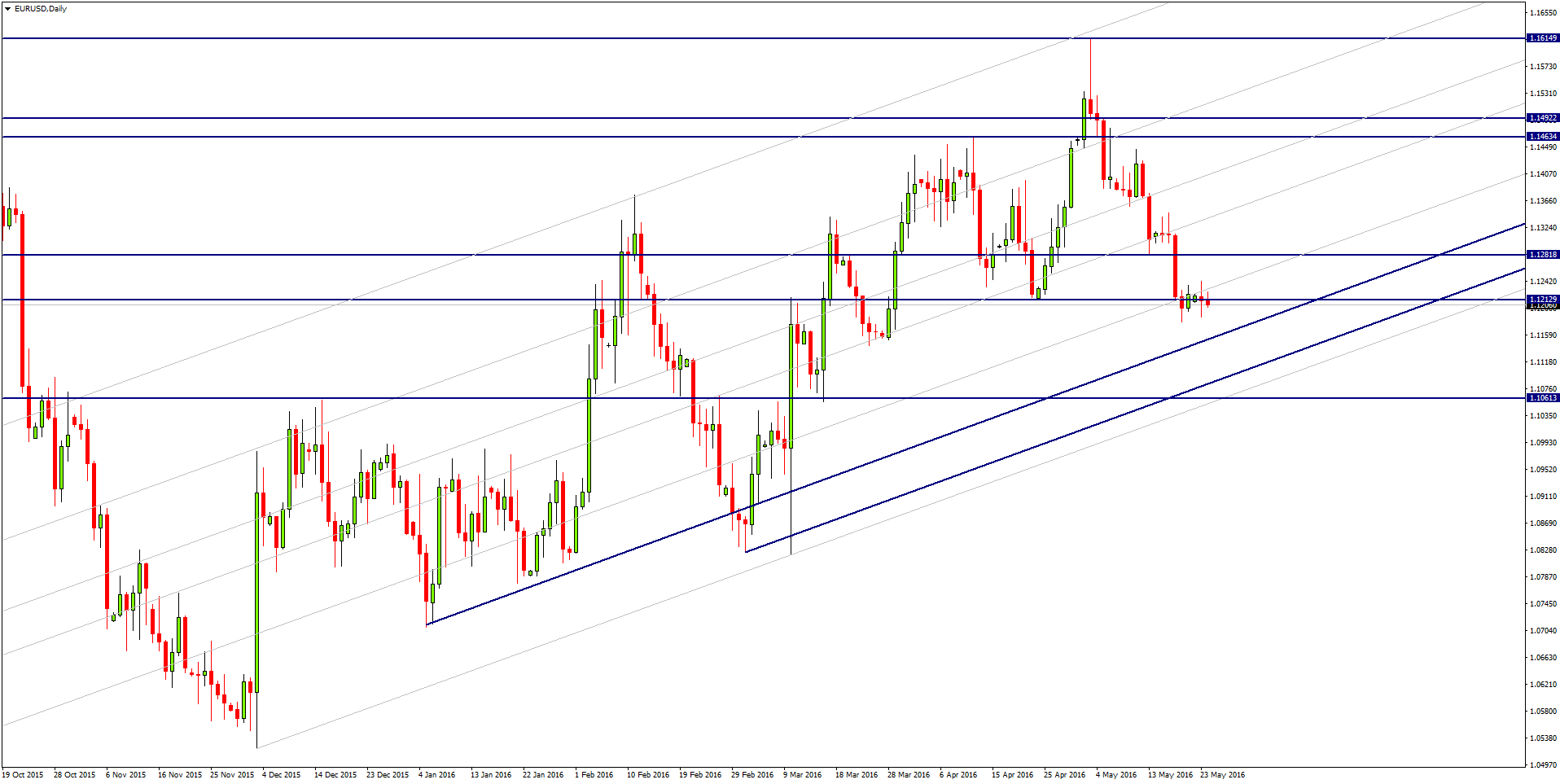The image size is (1560, 784).
Task: Click the 14 Dec 2015 date label
Action: tap(335, 775)
